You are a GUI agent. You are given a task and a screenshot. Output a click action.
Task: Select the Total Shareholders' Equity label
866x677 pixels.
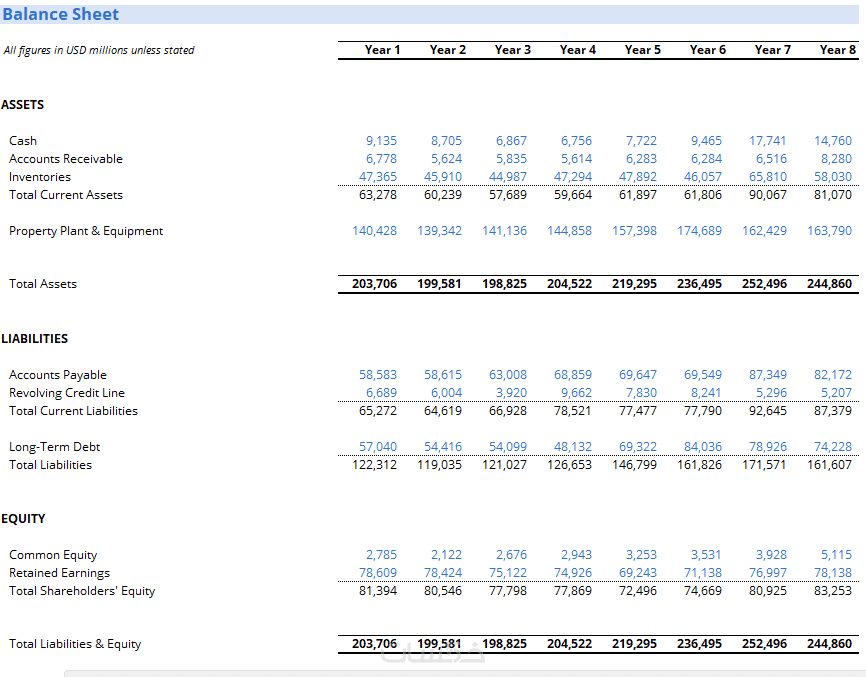82,591
